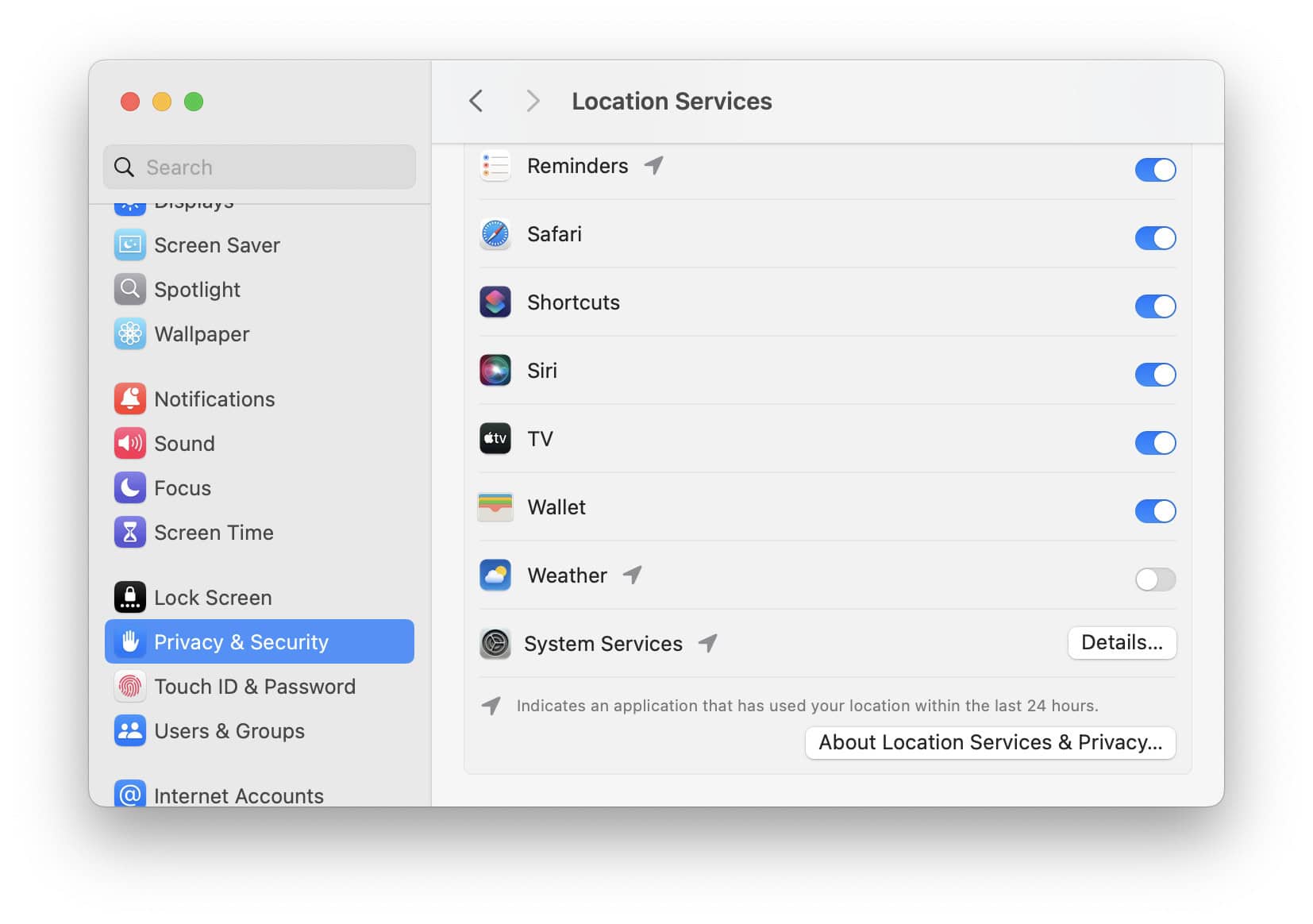Viewport: 1313px width, 924px height.
Task: Click the location arrow in footnote legend
Action: point(491,705)
